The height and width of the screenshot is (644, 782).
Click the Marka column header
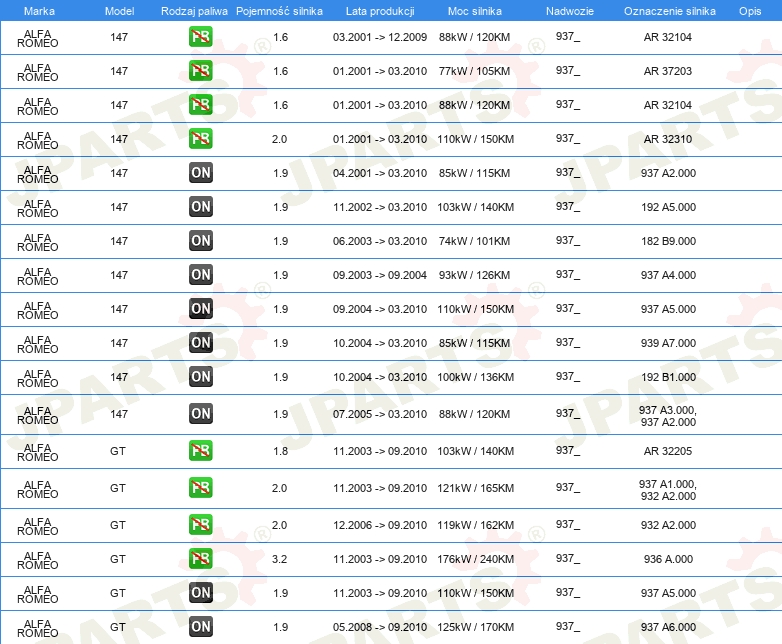pyautogui.click(x=39, y=11)
